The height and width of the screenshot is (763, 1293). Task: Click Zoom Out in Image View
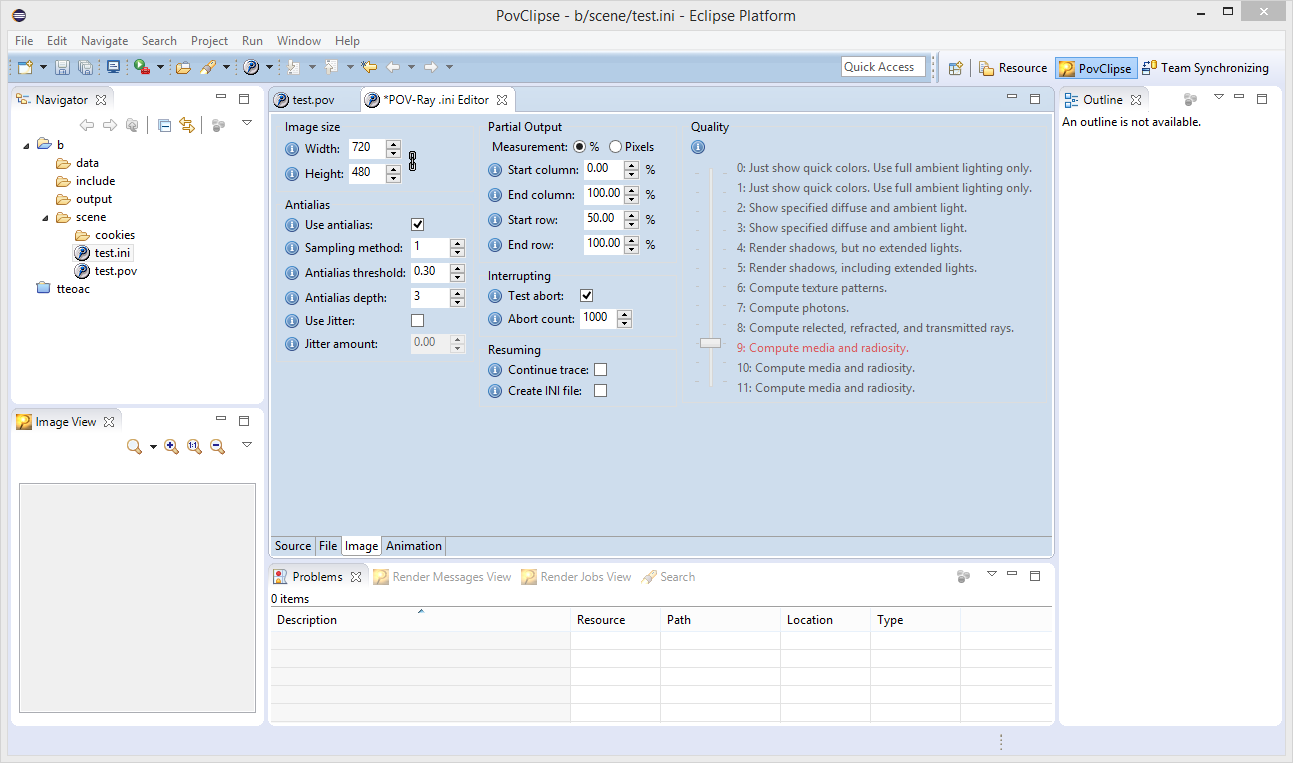click(216, 447)
